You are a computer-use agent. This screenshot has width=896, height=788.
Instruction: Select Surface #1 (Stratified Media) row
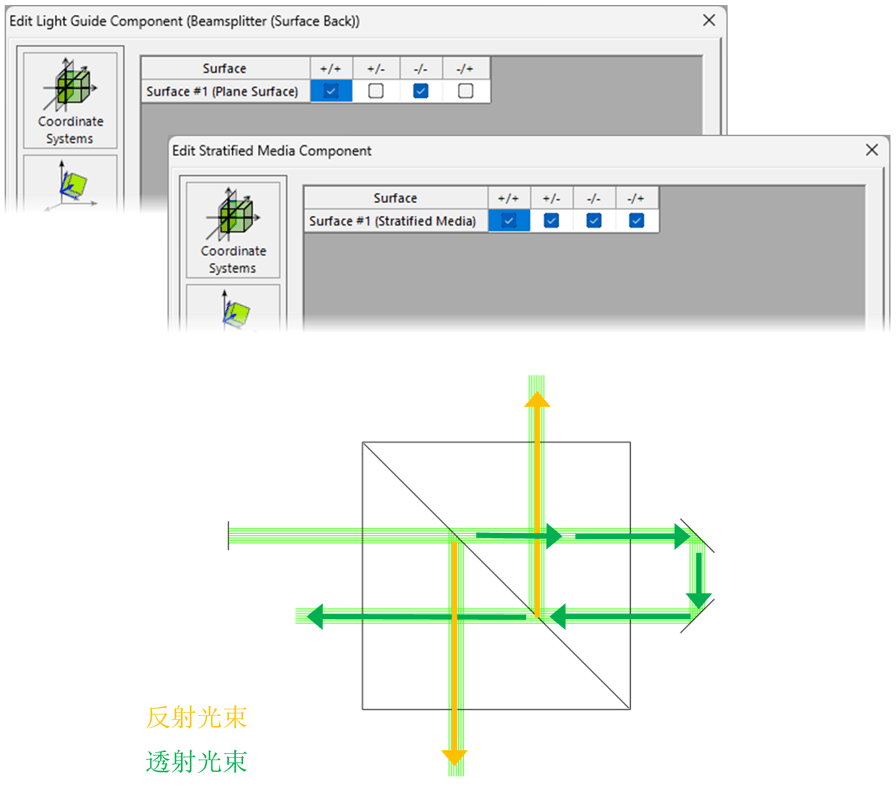393,221
